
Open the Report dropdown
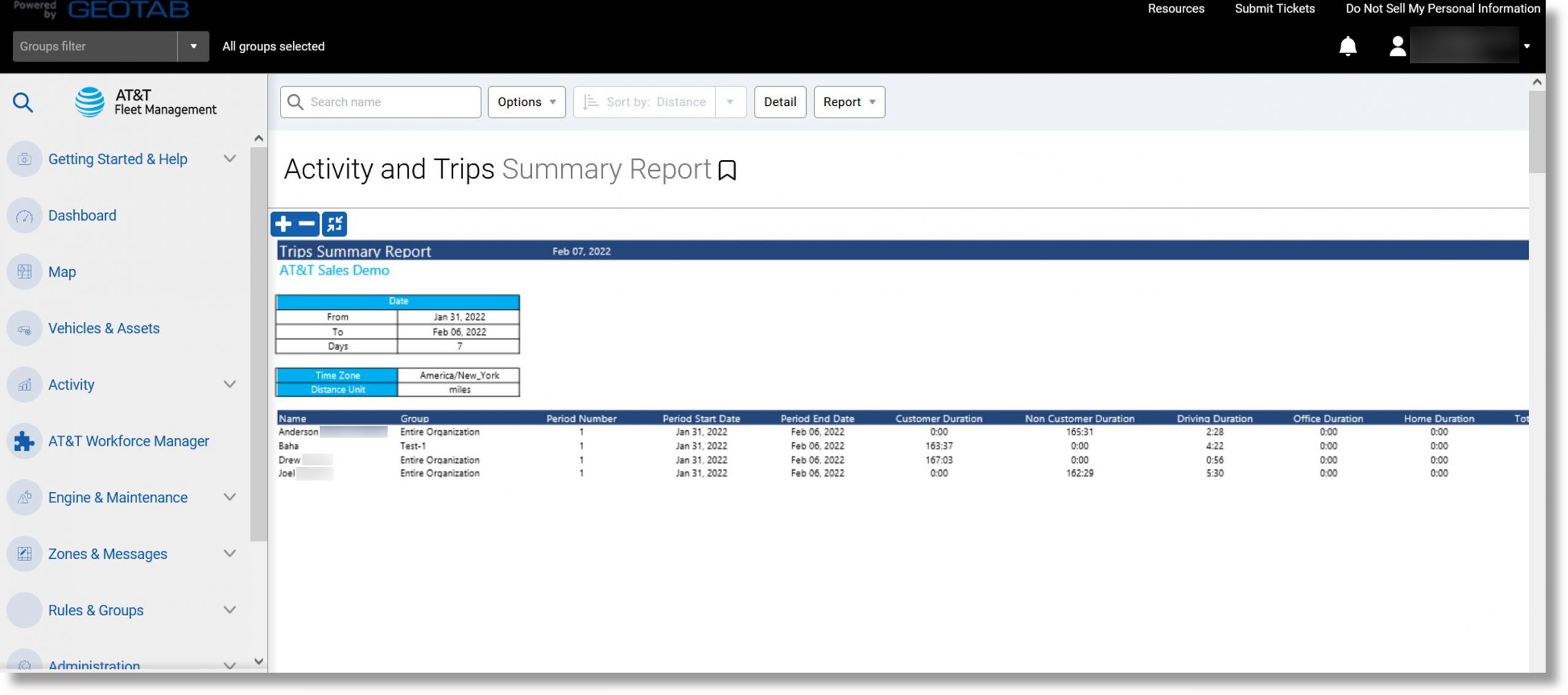(849, 102)
